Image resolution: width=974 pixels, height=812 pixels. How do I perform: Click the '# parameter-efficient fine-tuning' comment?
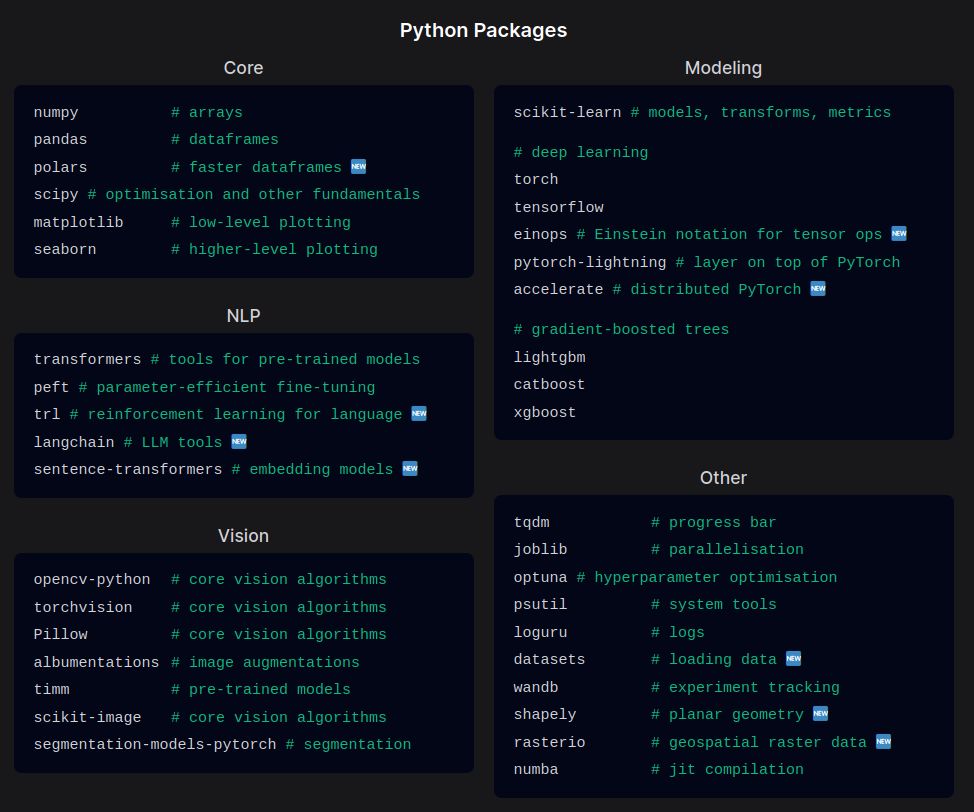(x=227, y=387)
